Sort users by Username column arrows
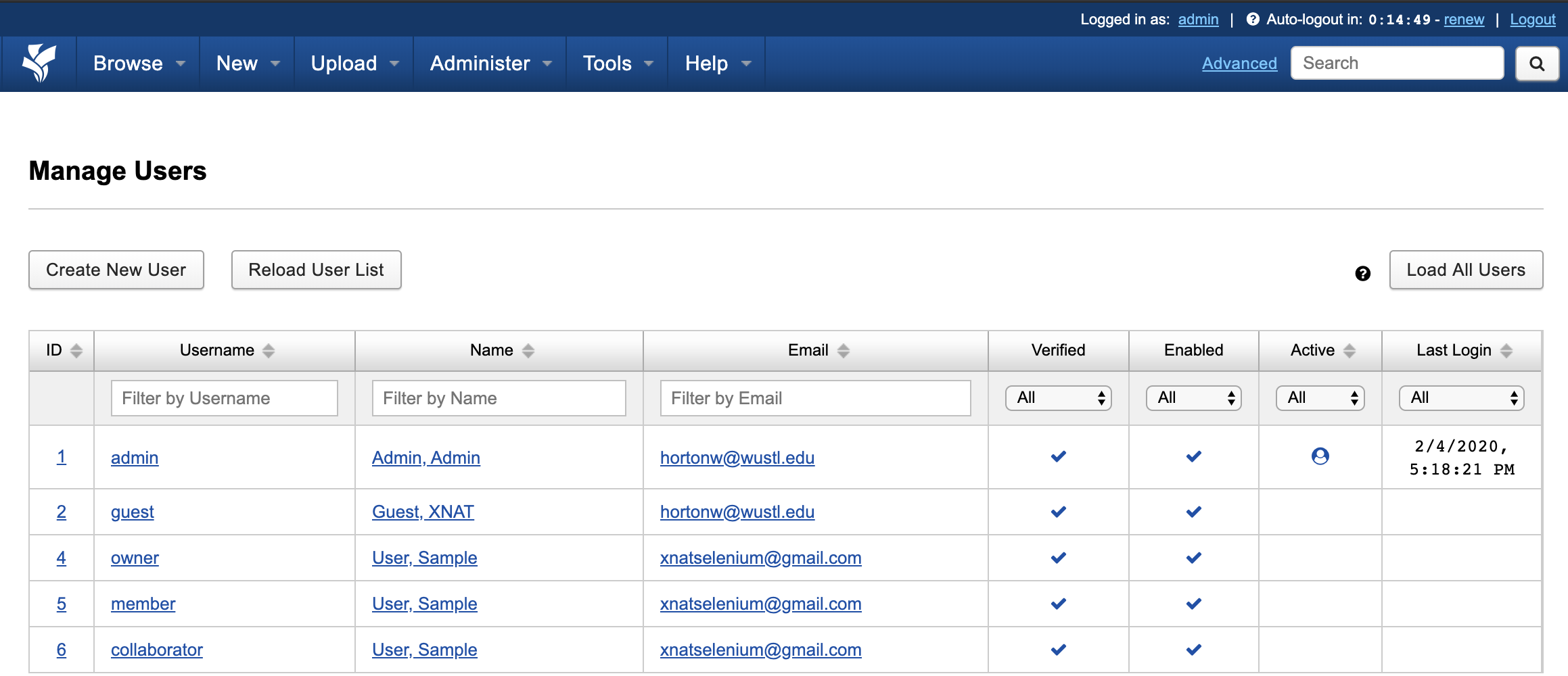Screen dimensions: 1568x676 click(x=269, y=350)
